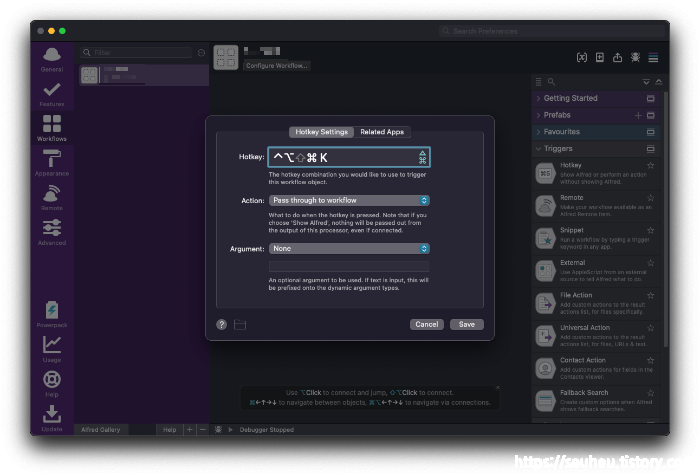This screenshot has width=700, height=475.
Task: Click the list icon in palette header
Action: coord(538,82)
